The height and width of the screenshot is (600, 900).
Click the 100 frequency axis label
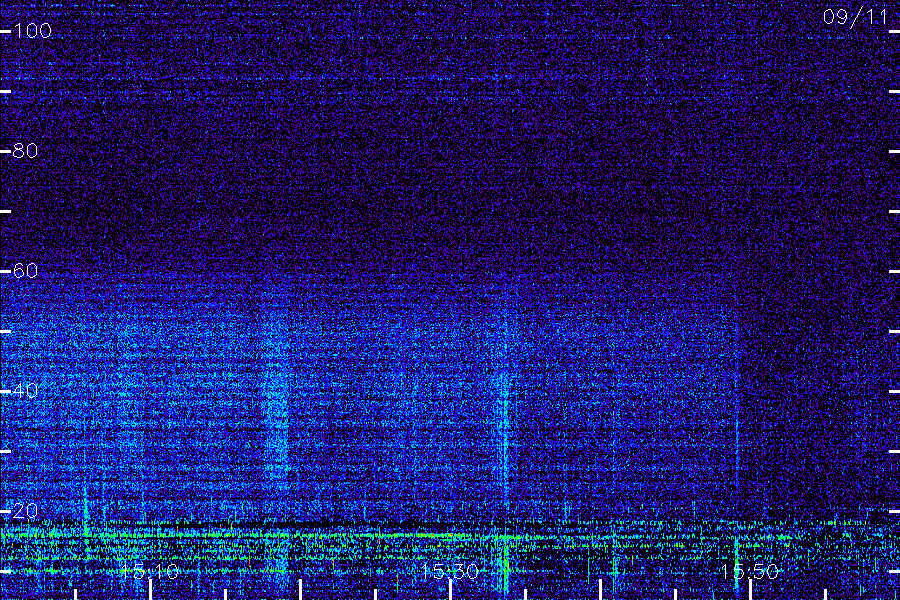32,30
